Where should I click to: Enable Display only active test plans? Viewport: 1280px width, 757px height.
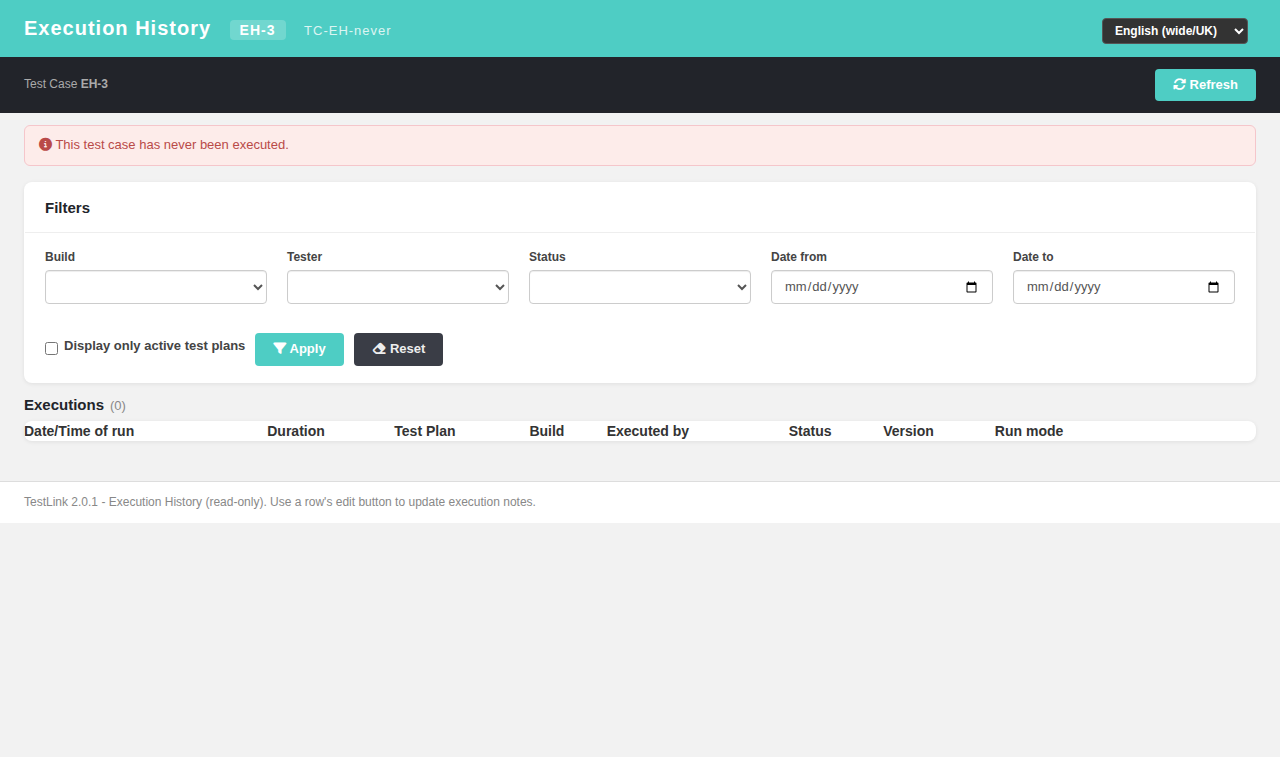click(x=52, y=348)
